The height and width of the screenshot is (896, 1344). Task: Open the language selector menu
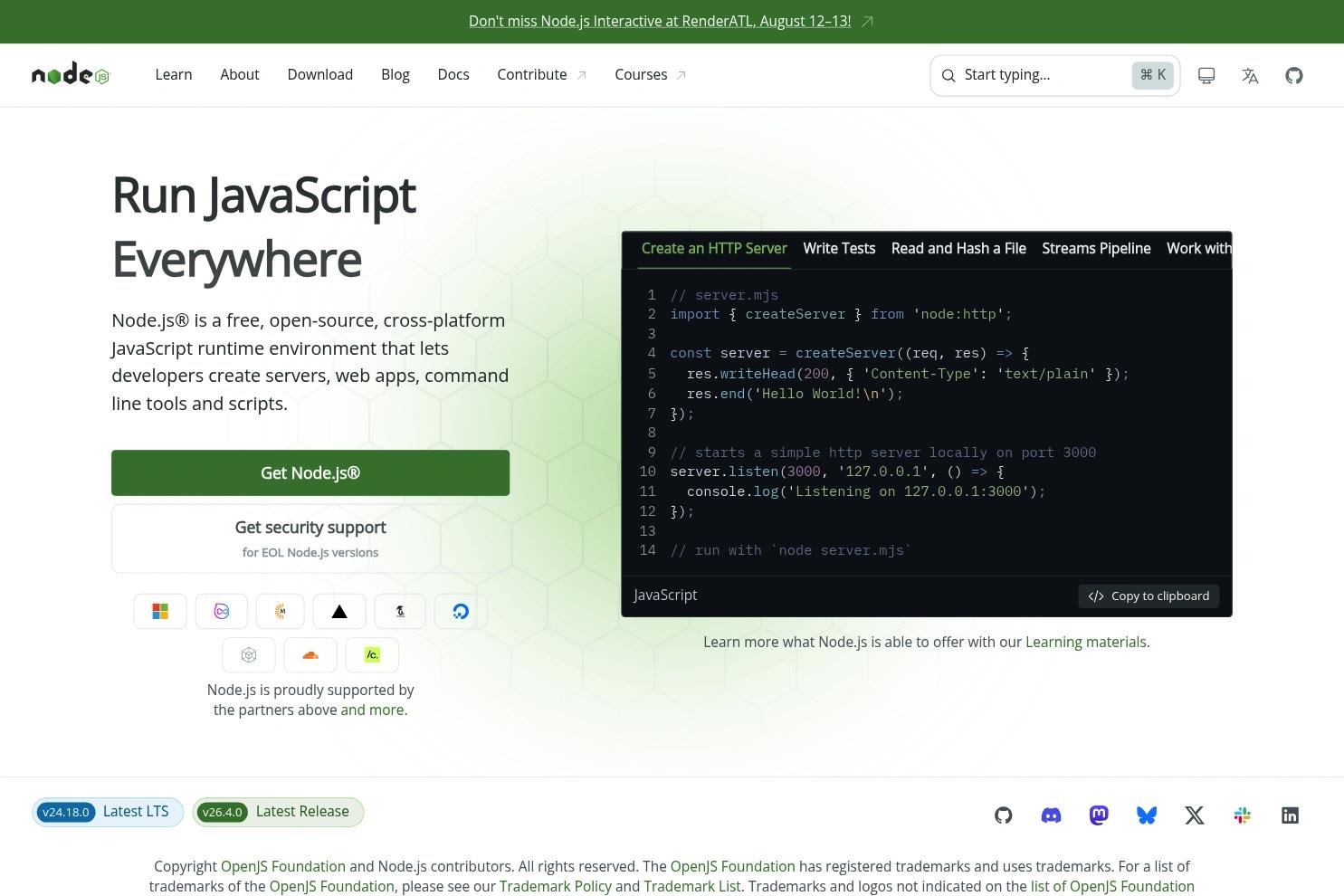(x=1250, y=75)
